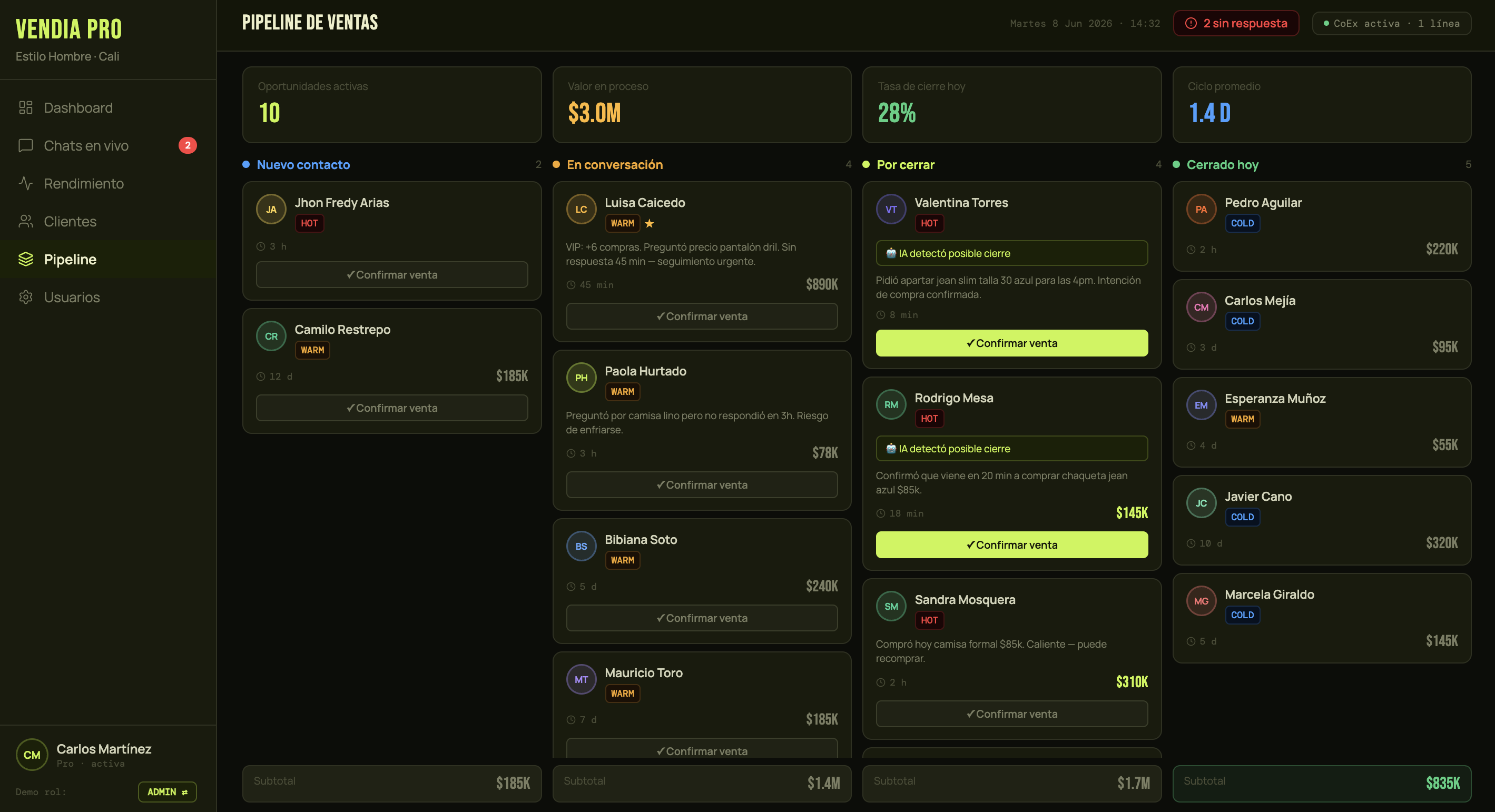Screen dimensions: 1495x812
Task: Click the VIP star on Luisa Caicedo
Action: (650, 223)
